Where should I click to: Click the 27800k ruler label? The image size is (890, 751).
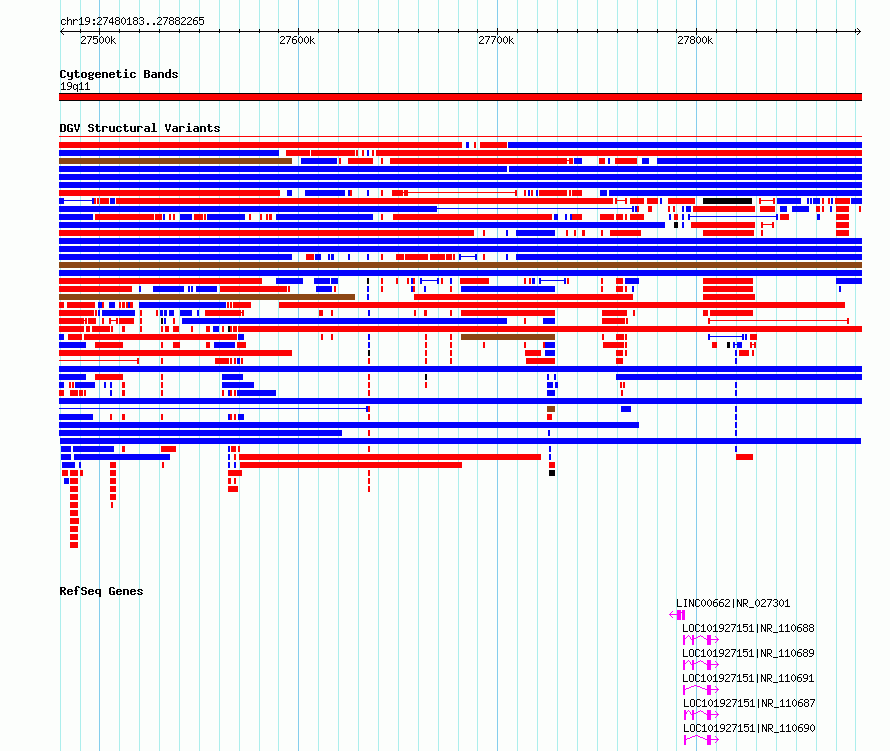(x=695, y=40)
